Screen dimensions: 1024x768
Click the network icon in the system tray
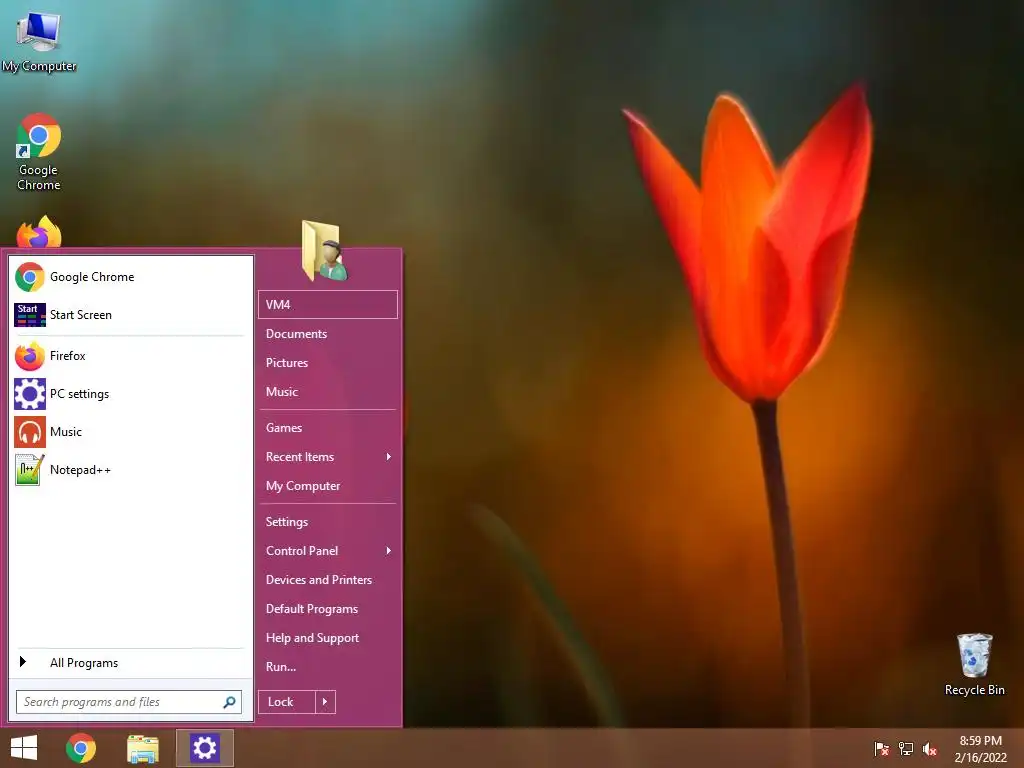point(906,748)
